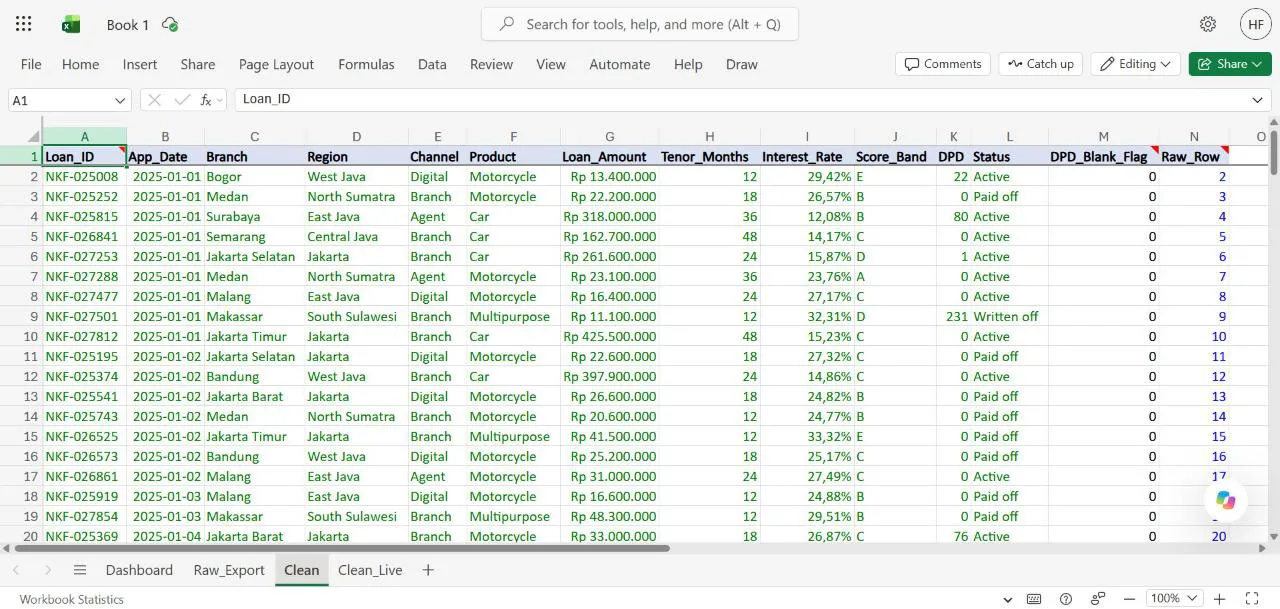Click the vertical scrollbar thumb
This screenshot has width=1280, height=609.
[x=1273, y=152]
